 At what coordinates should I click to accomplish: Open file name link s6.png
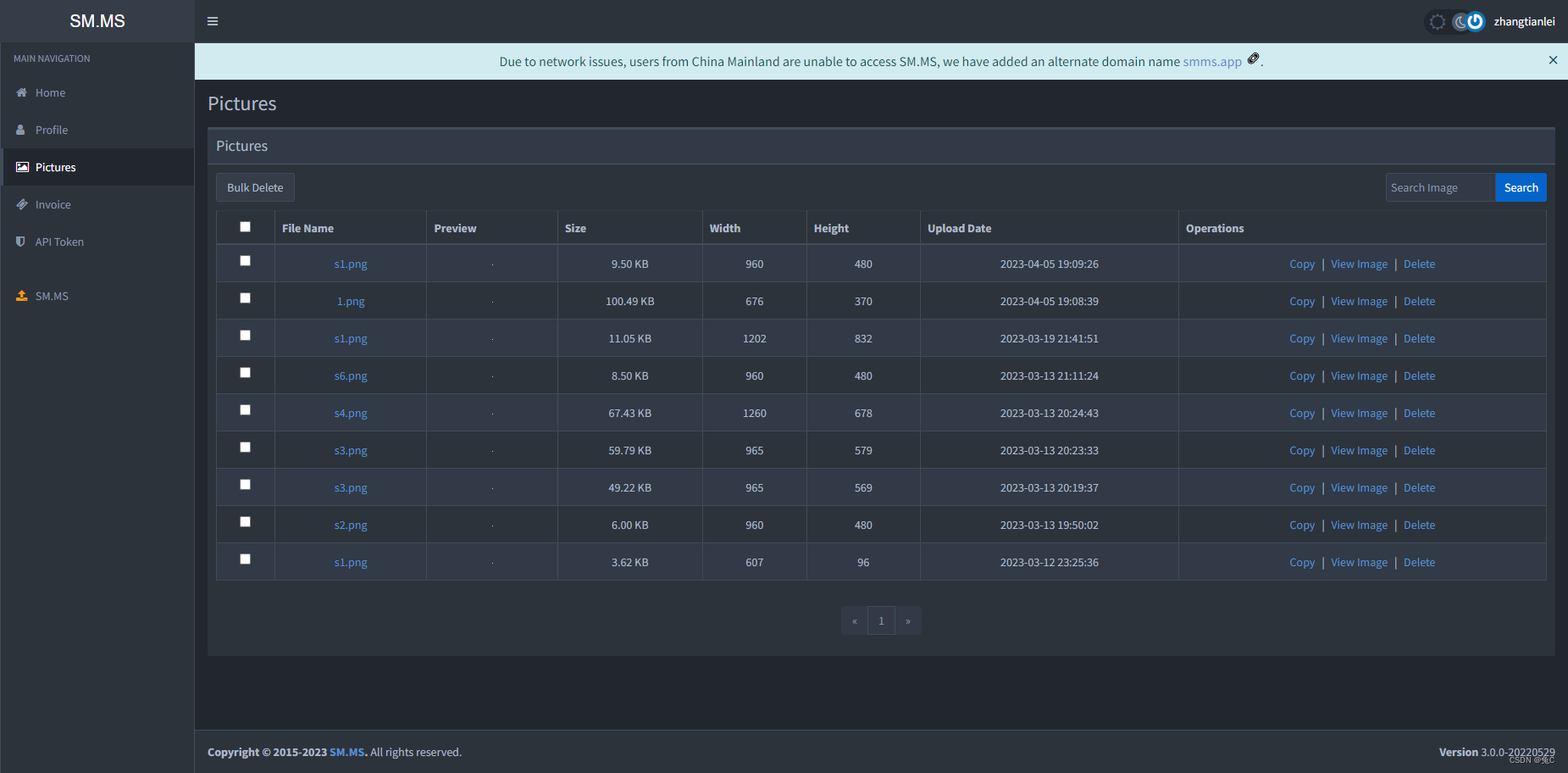(x=351, y=376)
